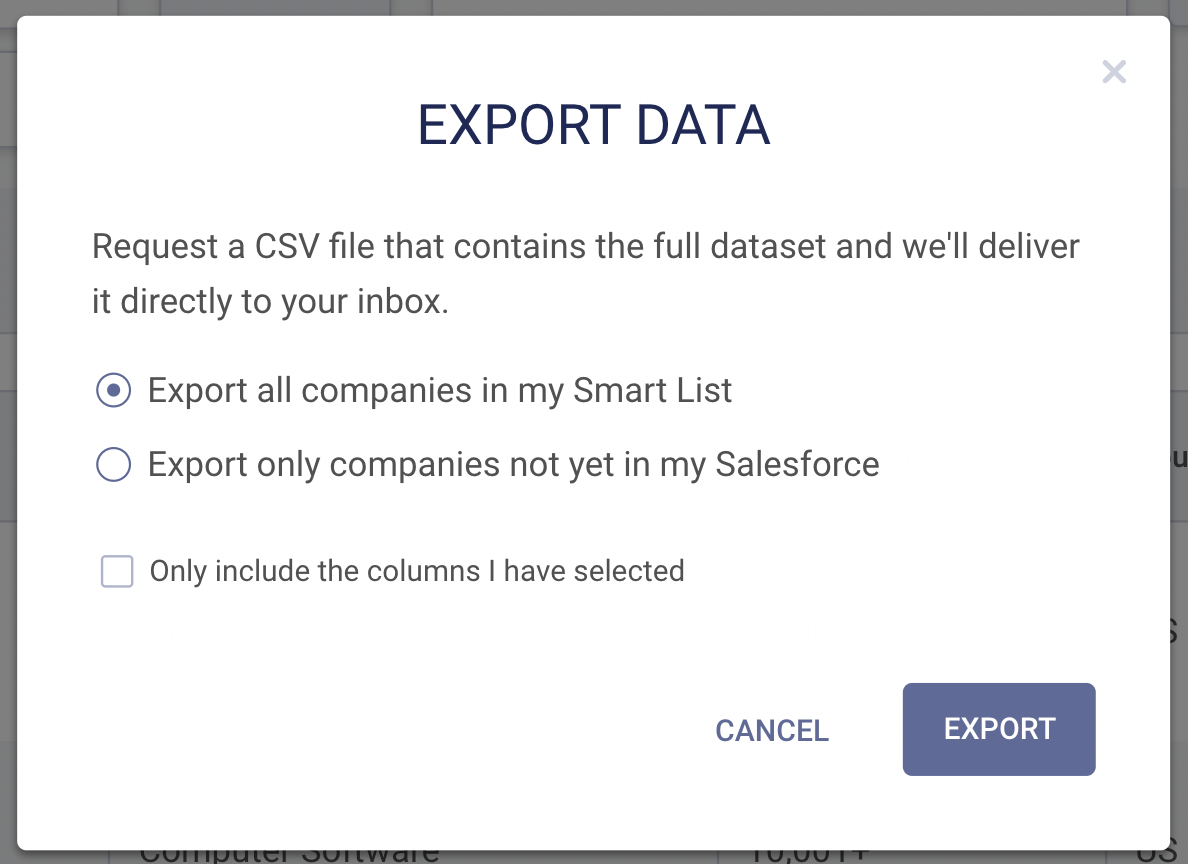The height and width of the screenshot is (864, 1188).
Task: Click the Smart List option label text
Action: [x=440, y=390]
